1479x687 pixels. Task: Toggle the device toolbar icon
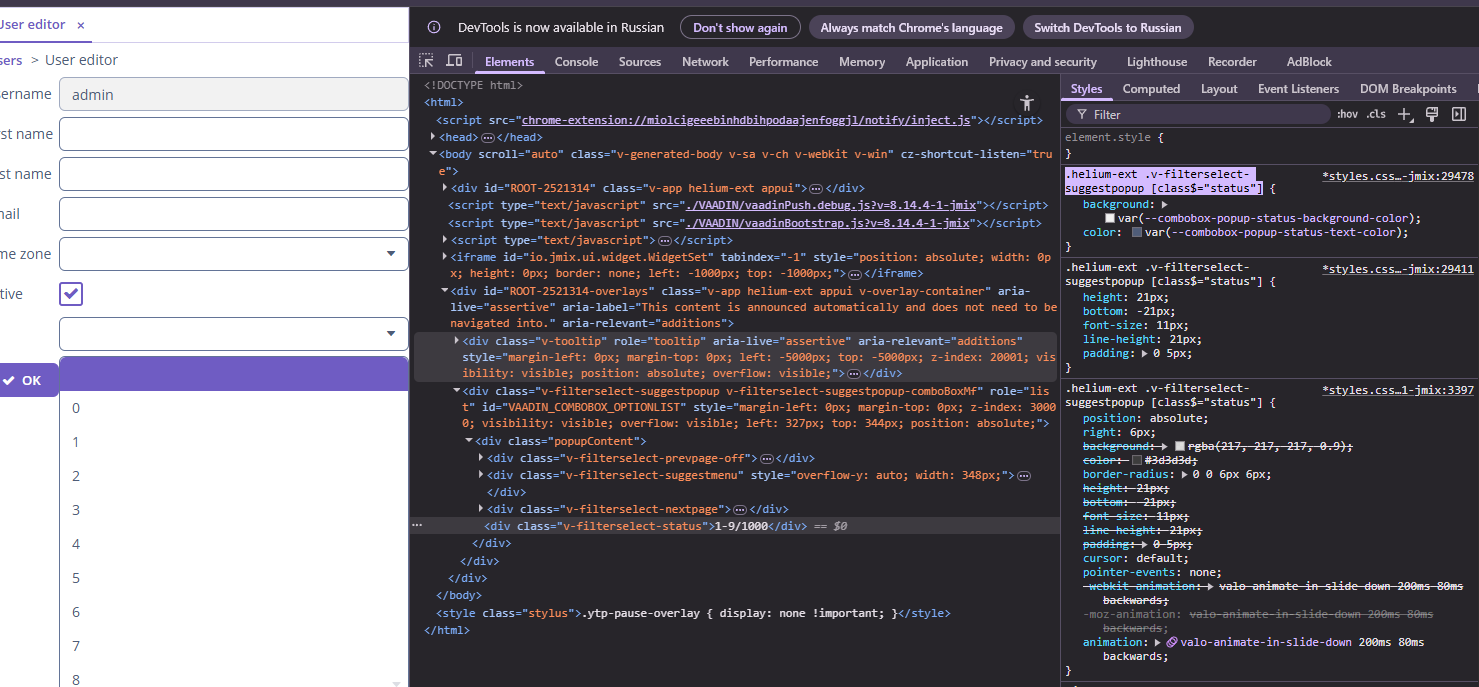click(454, 61)
